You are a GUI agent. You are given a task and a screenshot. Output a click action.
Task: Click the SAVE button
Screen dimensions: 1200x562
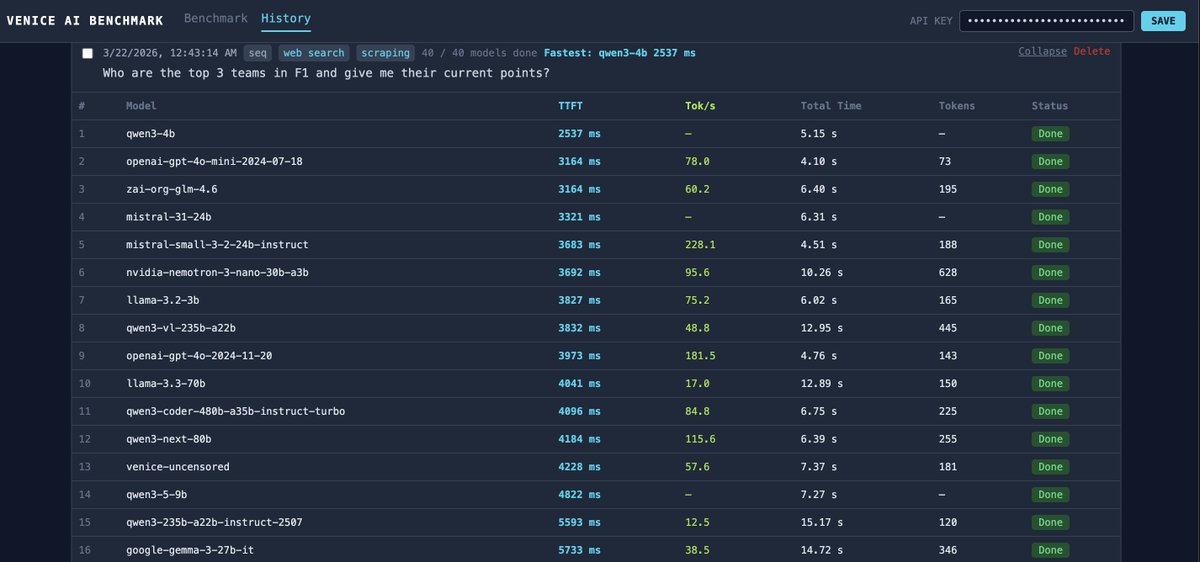(1163, 21)
